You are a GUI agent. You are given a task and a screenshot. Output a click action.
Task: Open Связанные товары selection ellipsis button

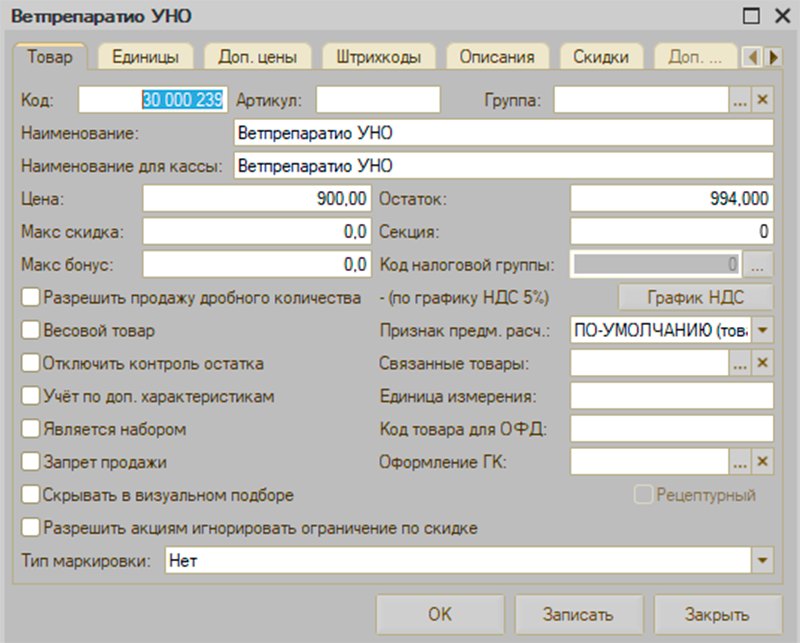click(x=740, y=363)
